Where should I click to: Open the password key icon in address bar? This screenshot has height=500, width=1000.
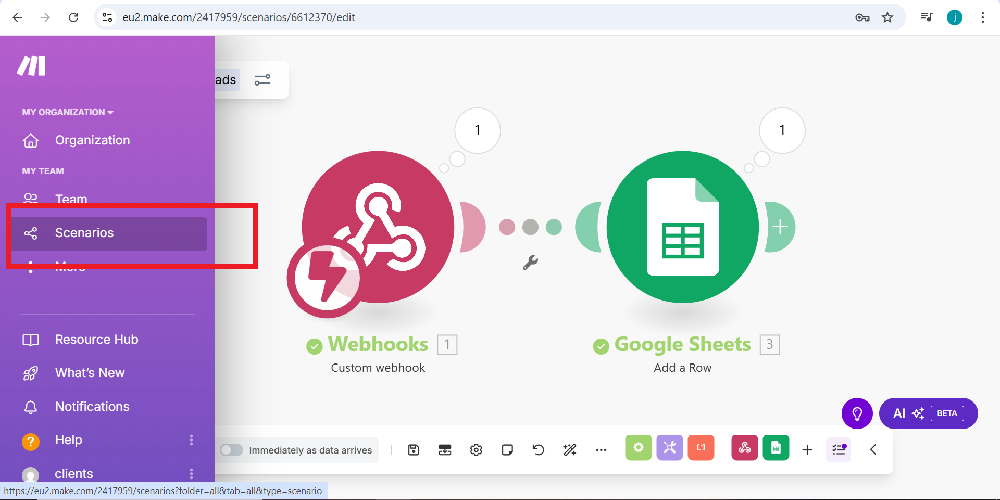(x=862, y=17)
